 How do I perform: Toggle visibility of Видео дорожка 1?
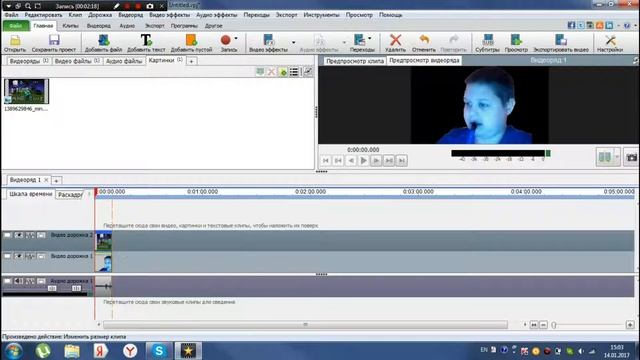point(18,256)
